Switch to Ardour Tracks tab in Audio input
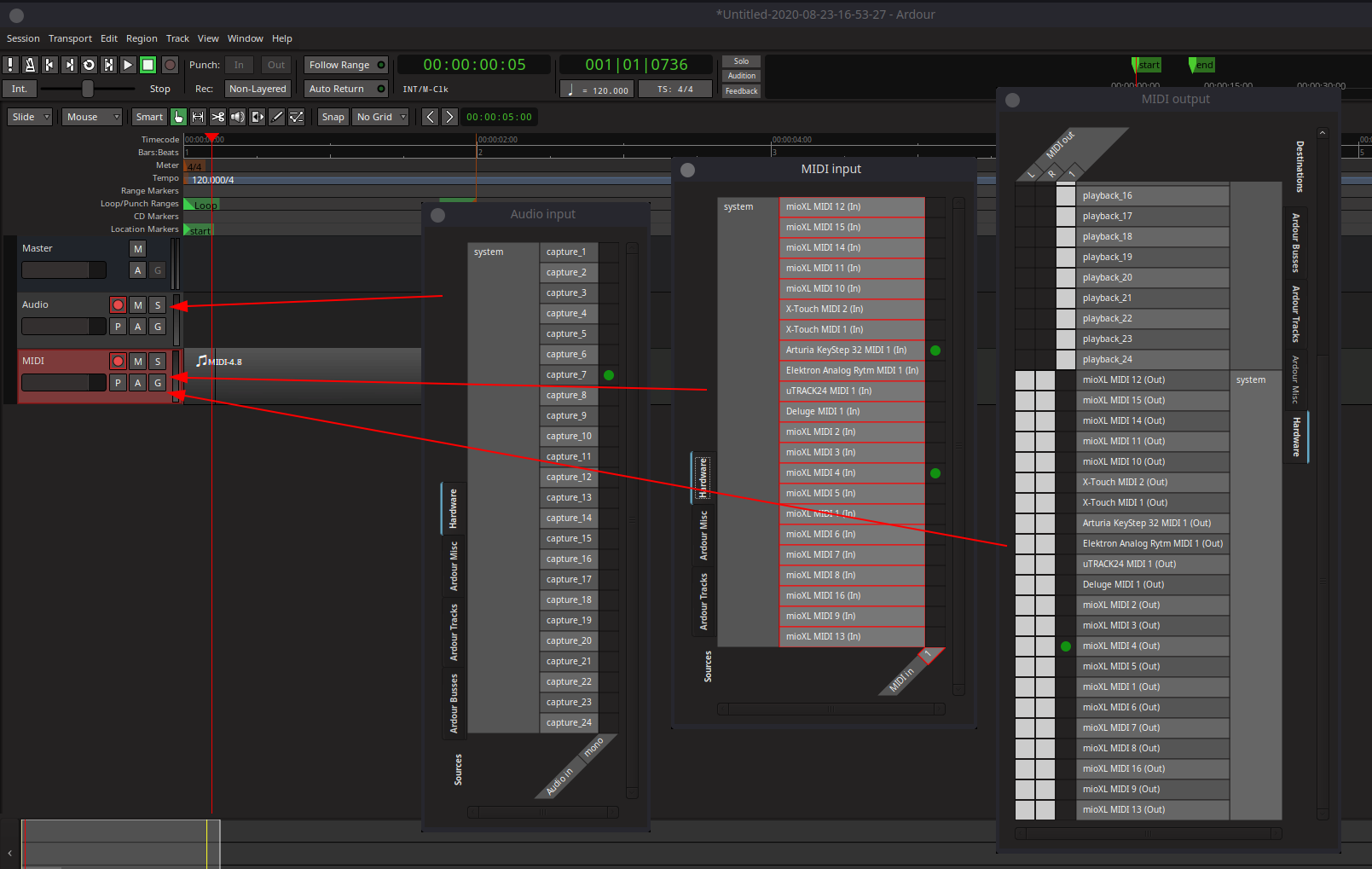Image resolution: width=1372 pixels, height=869 pixels. 454,632
